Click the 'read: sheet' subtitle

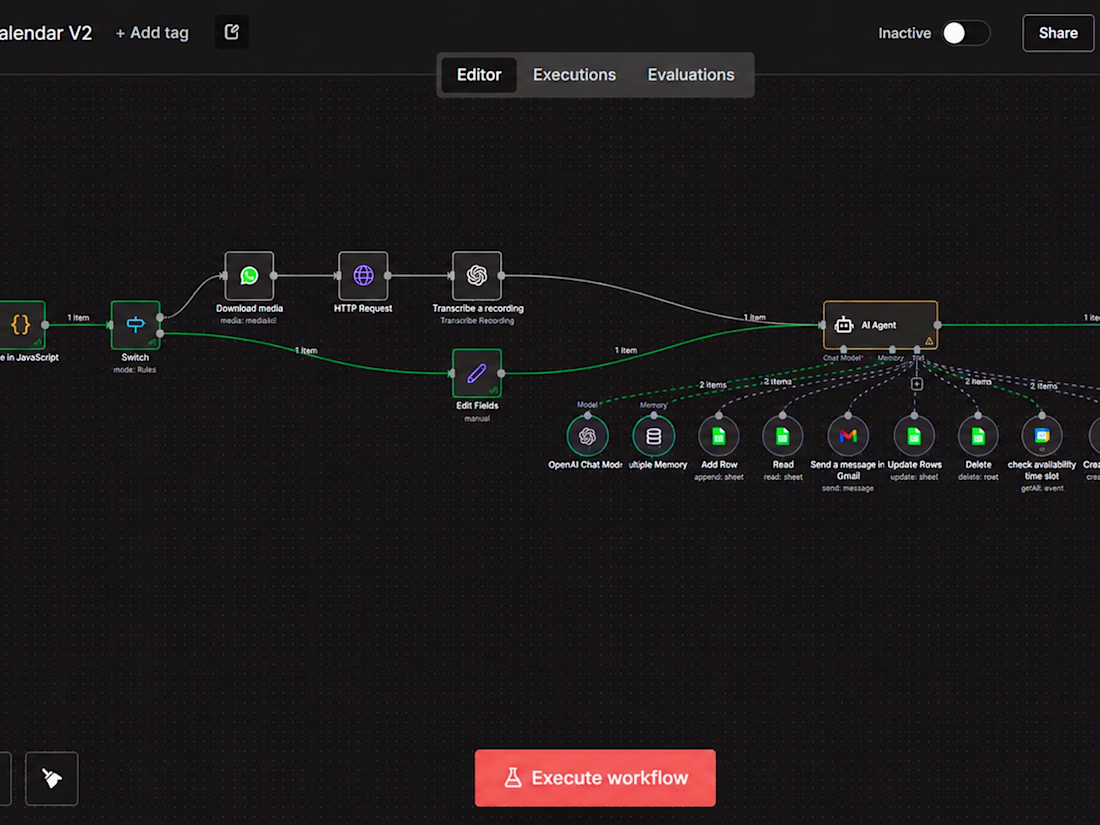(x=783, y=477)
